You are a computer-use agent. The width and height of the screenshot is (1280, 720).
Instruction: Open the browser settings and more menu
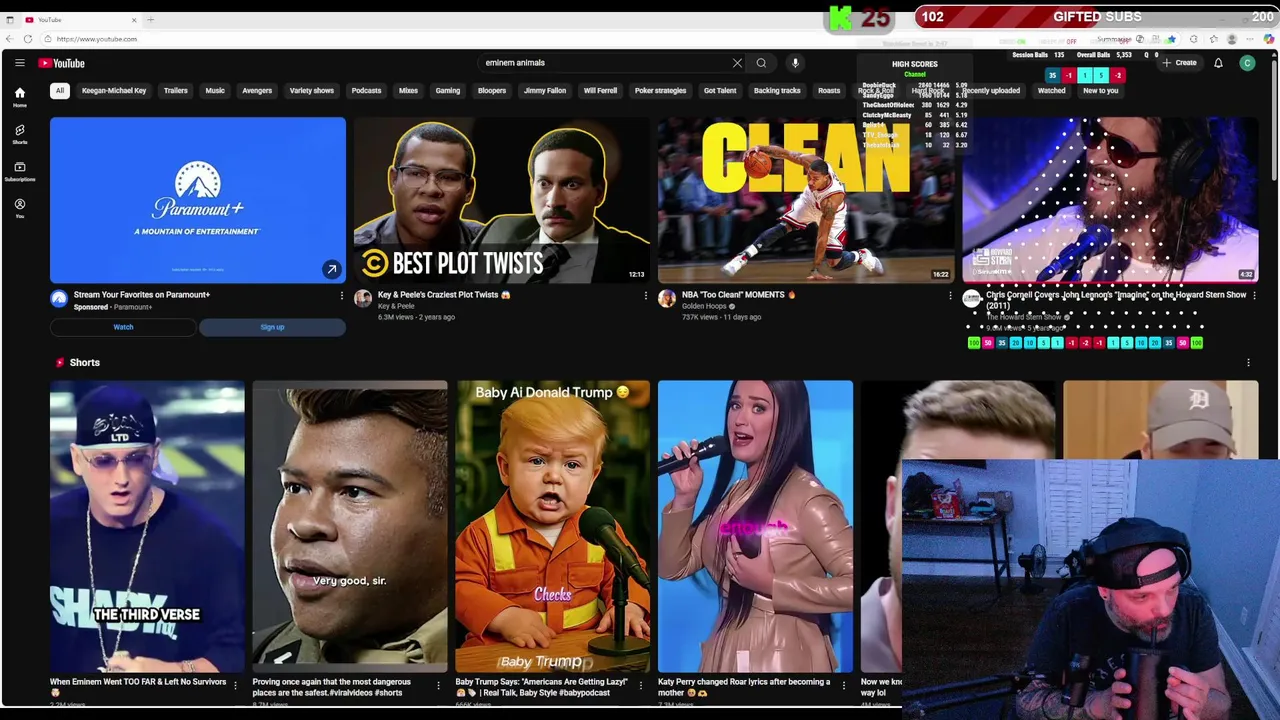1251,39
